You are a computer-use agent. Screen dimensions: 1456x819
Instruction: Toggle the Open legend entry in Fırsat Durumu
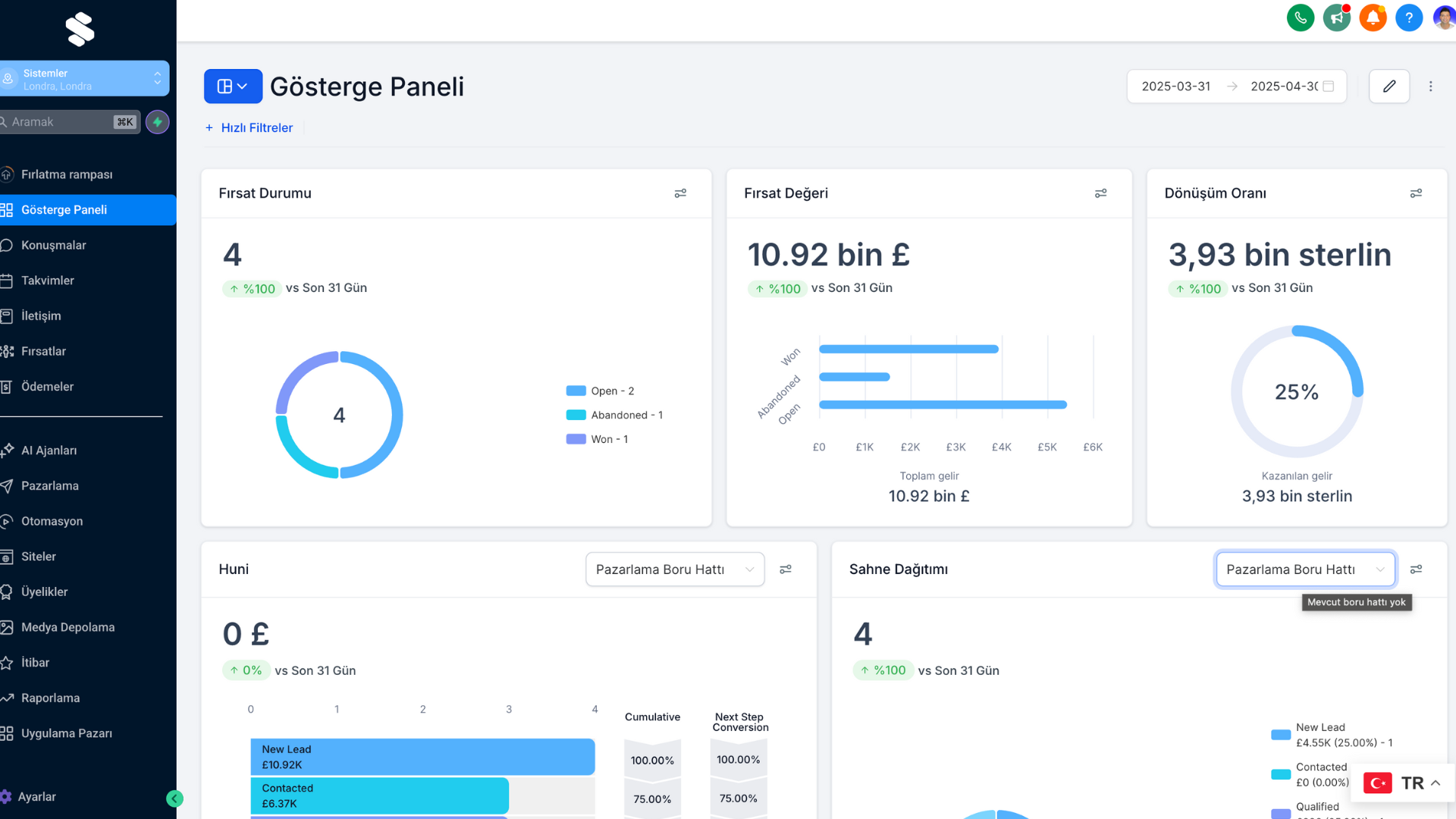[x=600, y=391]
